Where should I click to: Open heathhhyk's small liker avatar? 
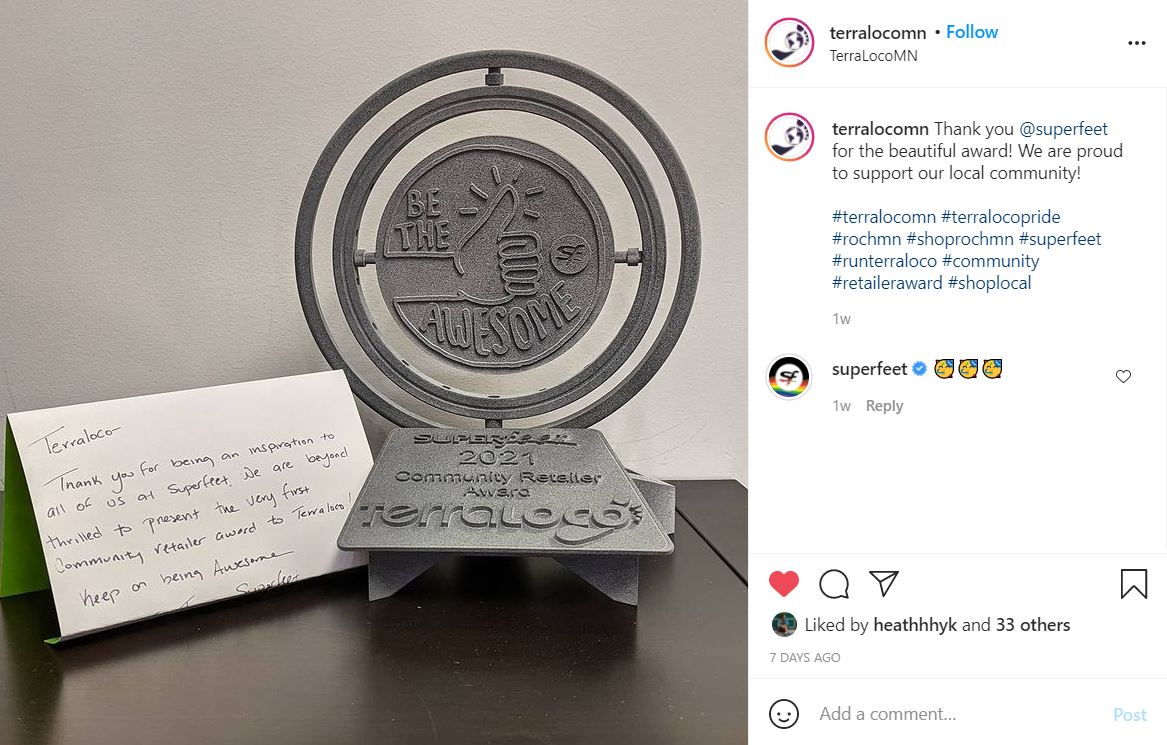coord(784,624)
